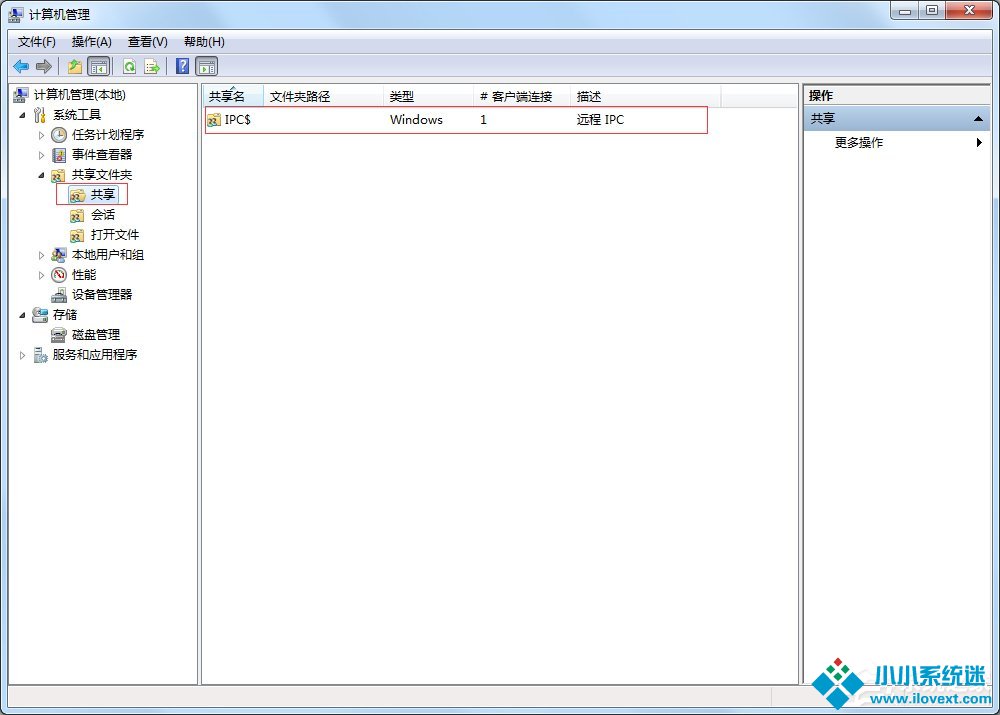Expand the 本地用户和组 node

pos(41,255)
